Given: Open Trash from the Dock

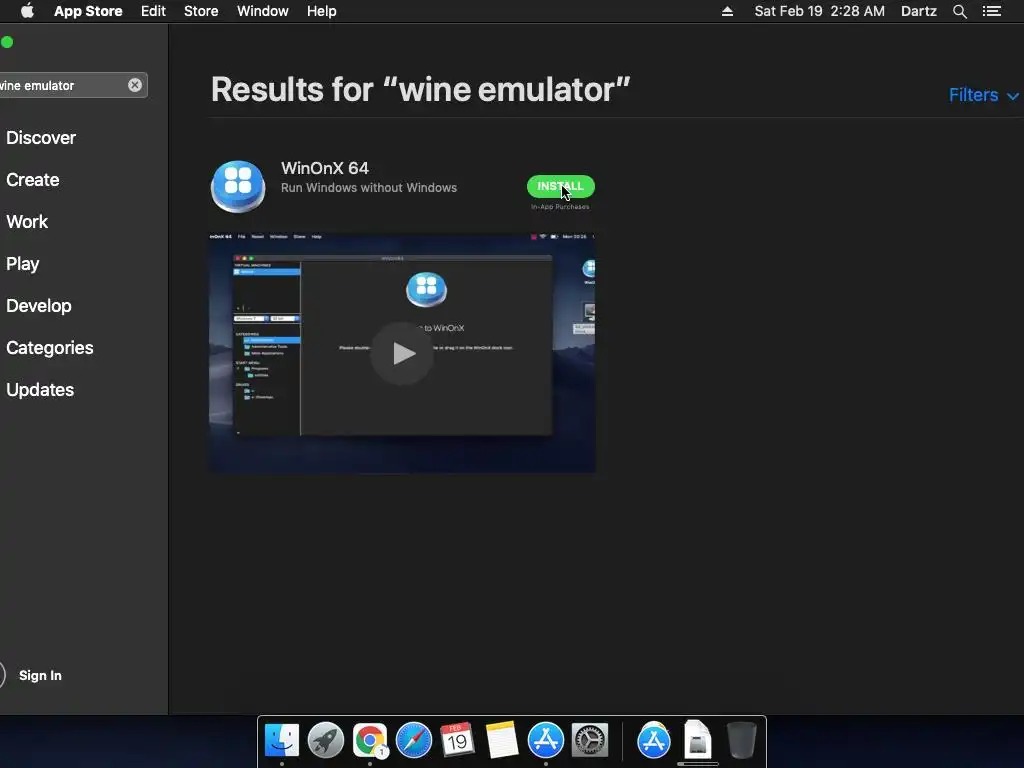Looking at the screenshot, I should (x=742, y=740).
